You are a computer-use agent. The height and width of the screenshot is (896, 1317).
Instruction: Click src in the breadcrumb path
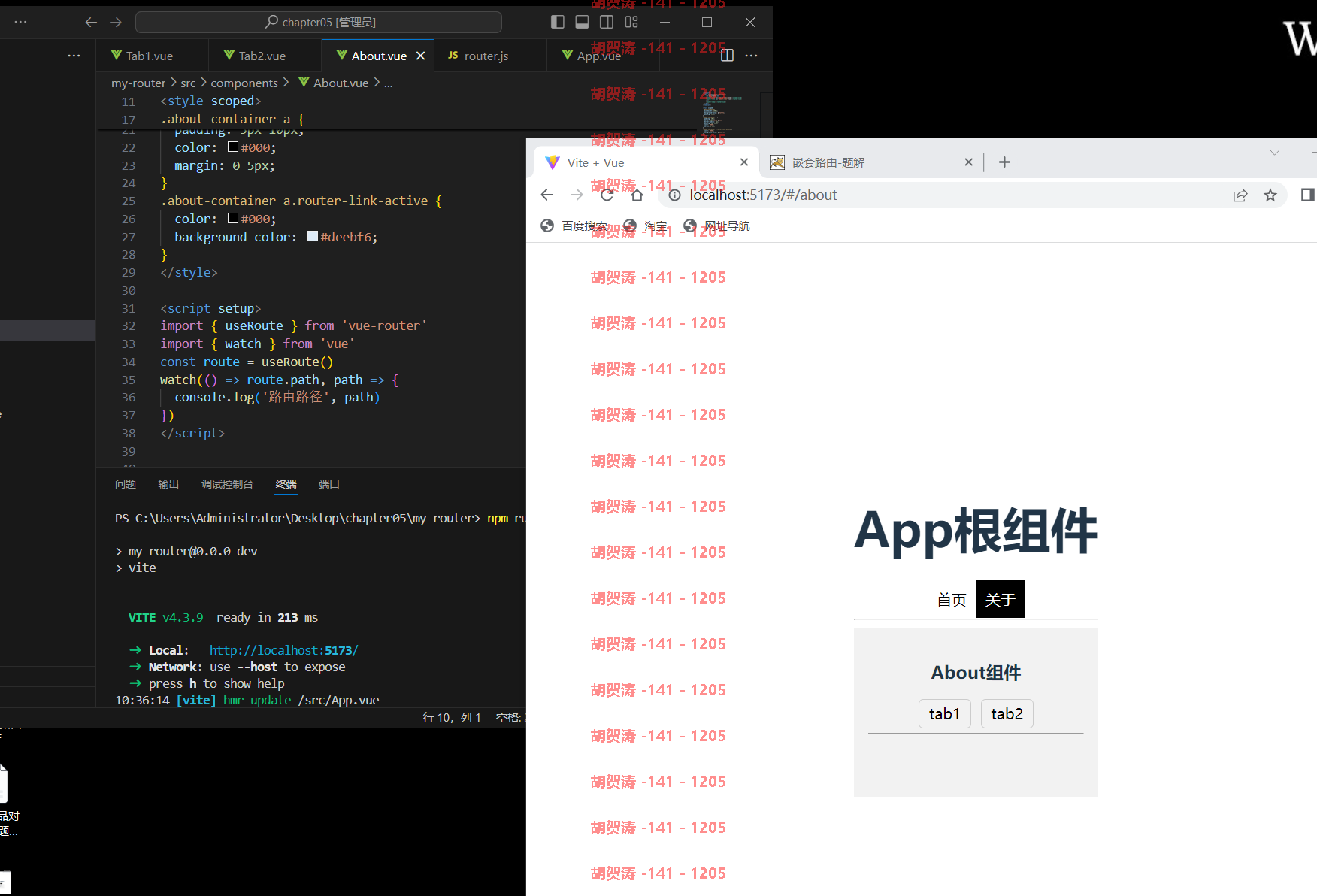click(x=188, y=83)
